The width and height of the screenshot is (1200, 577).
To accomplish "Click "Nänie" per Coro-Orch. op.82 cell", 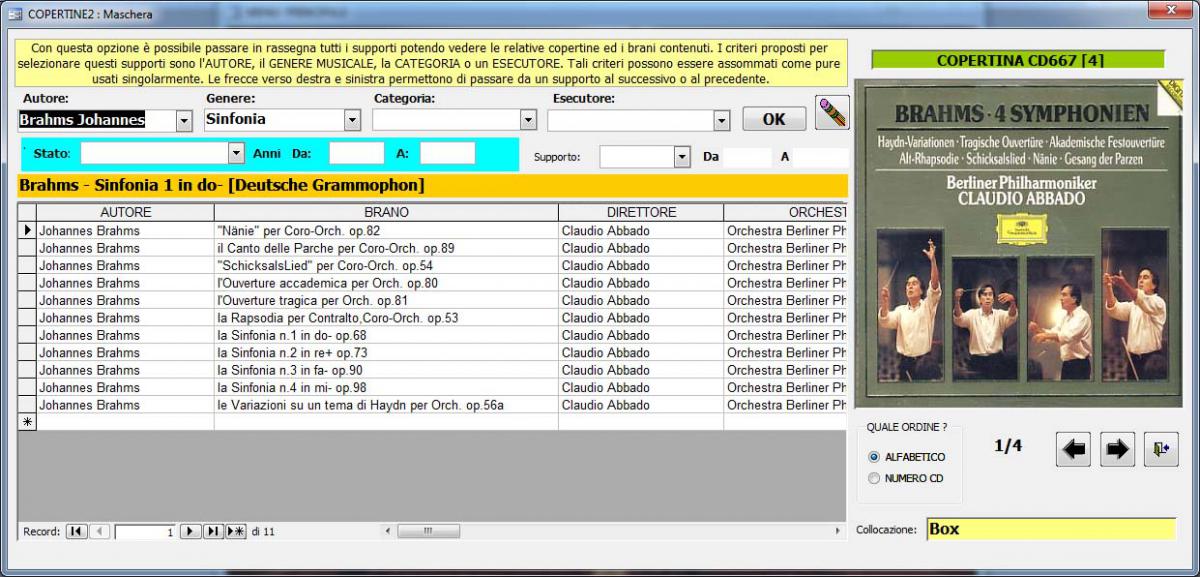I will 386,230.
